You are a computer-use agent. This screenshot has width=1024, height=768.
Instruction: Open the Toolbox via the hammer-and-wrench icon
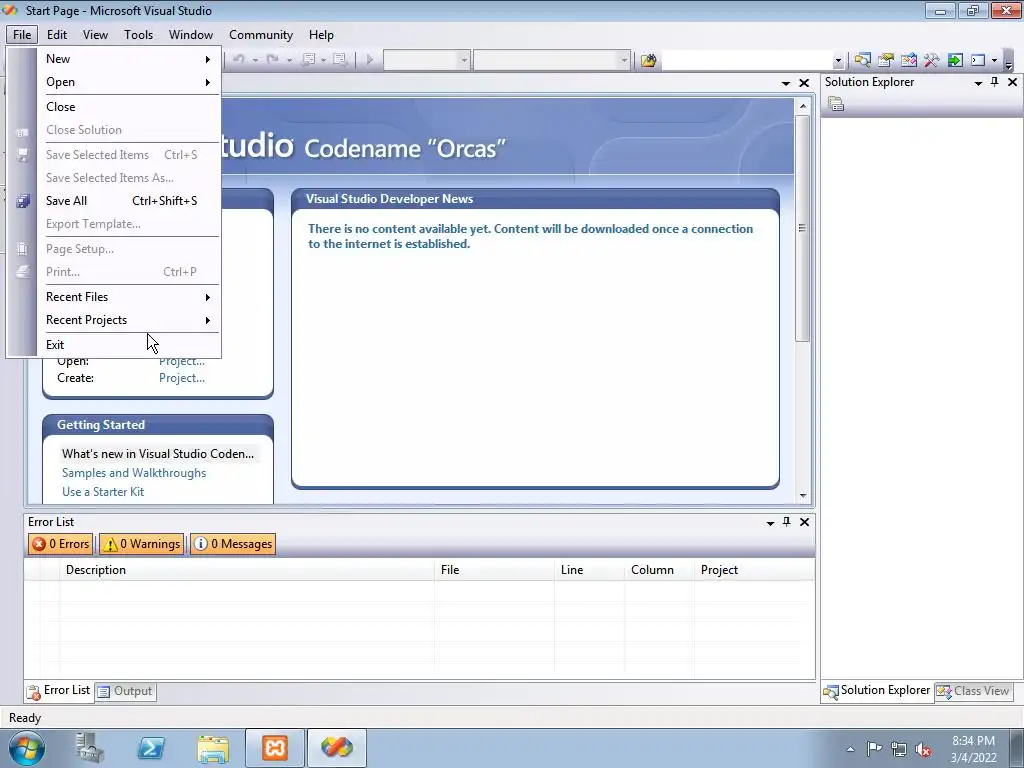tap(931, 60)
